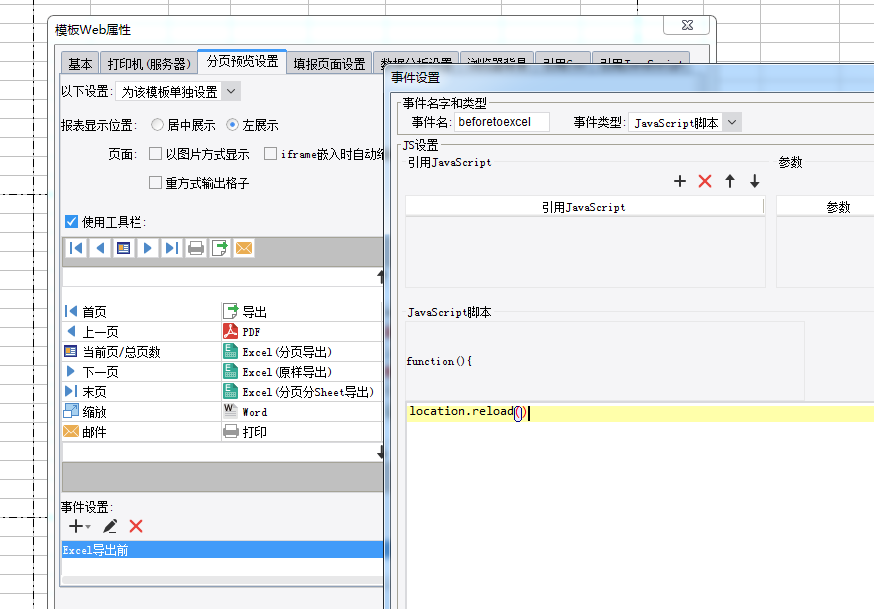Move referenced JavaScript down with arrow

point(754,181)
